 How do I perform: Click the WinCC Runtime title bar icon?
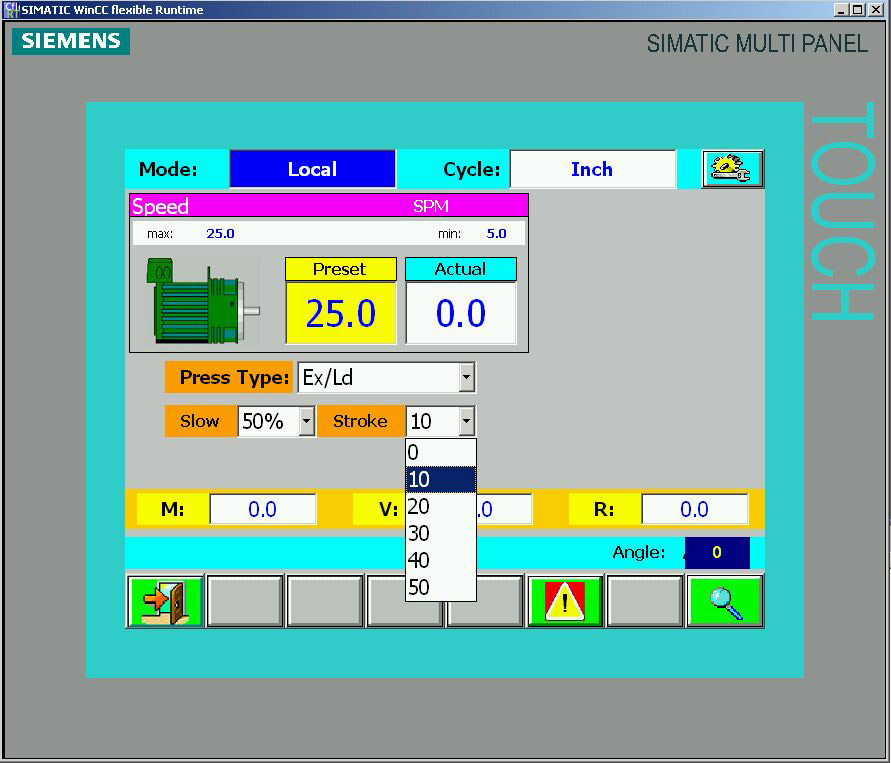(11, 10)
